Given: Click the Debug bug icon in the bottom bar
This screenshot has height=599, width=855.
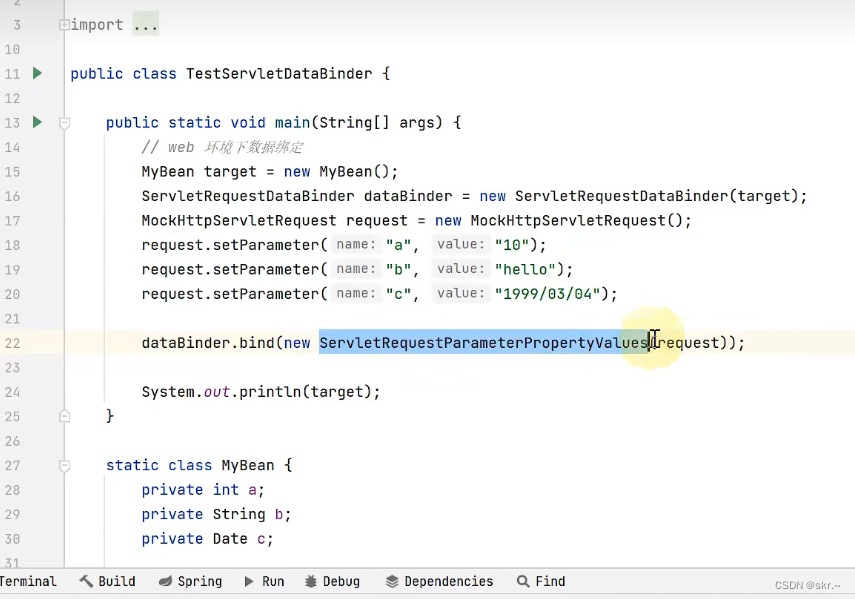Looking at the screenshot, I should click(308, 581).
